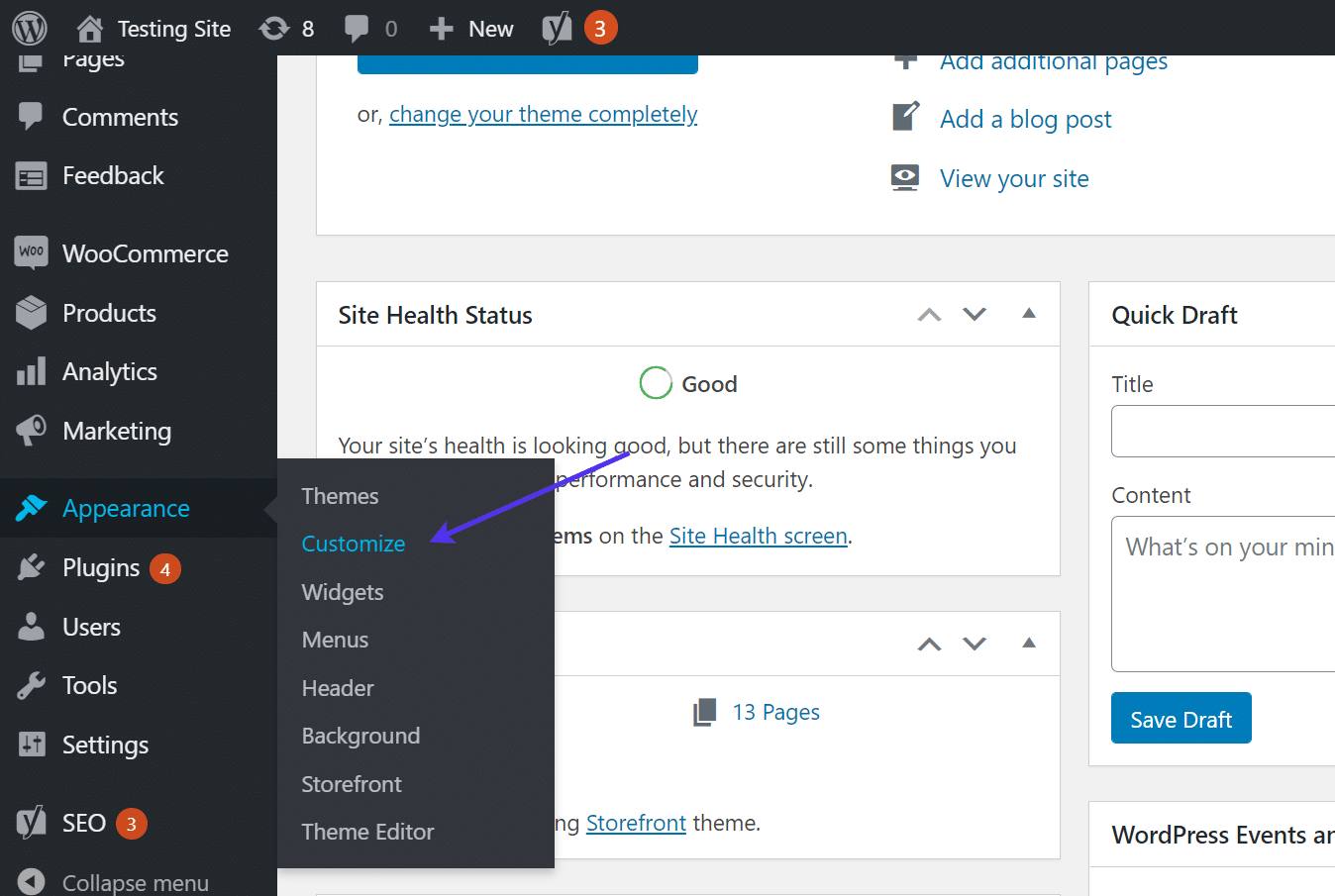The height and width of the screenshot is (896, 1335).
Task: Click the change your theme completely link
Action: [543, 115]
